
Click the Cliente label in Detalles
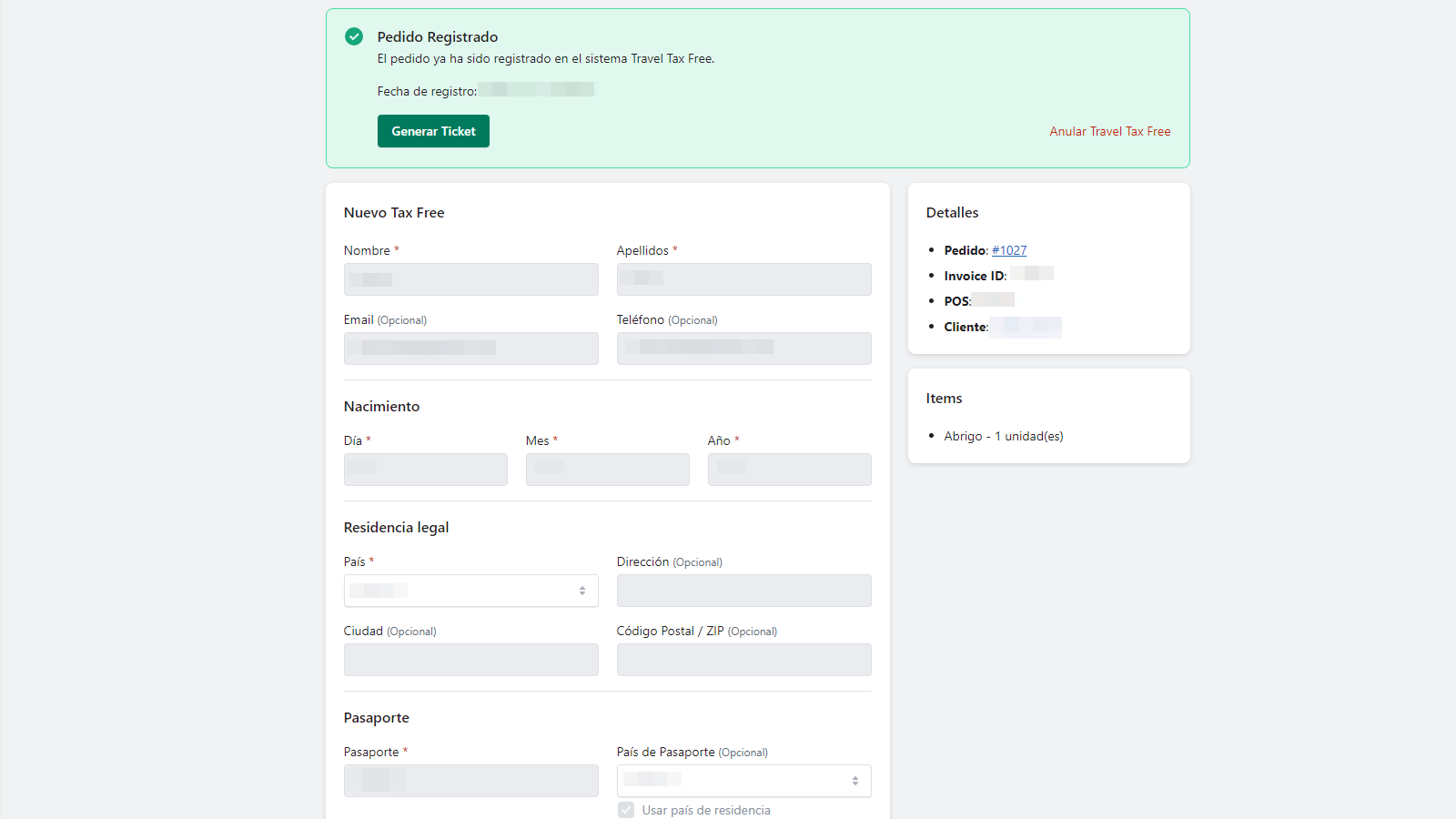pos(966,327)
